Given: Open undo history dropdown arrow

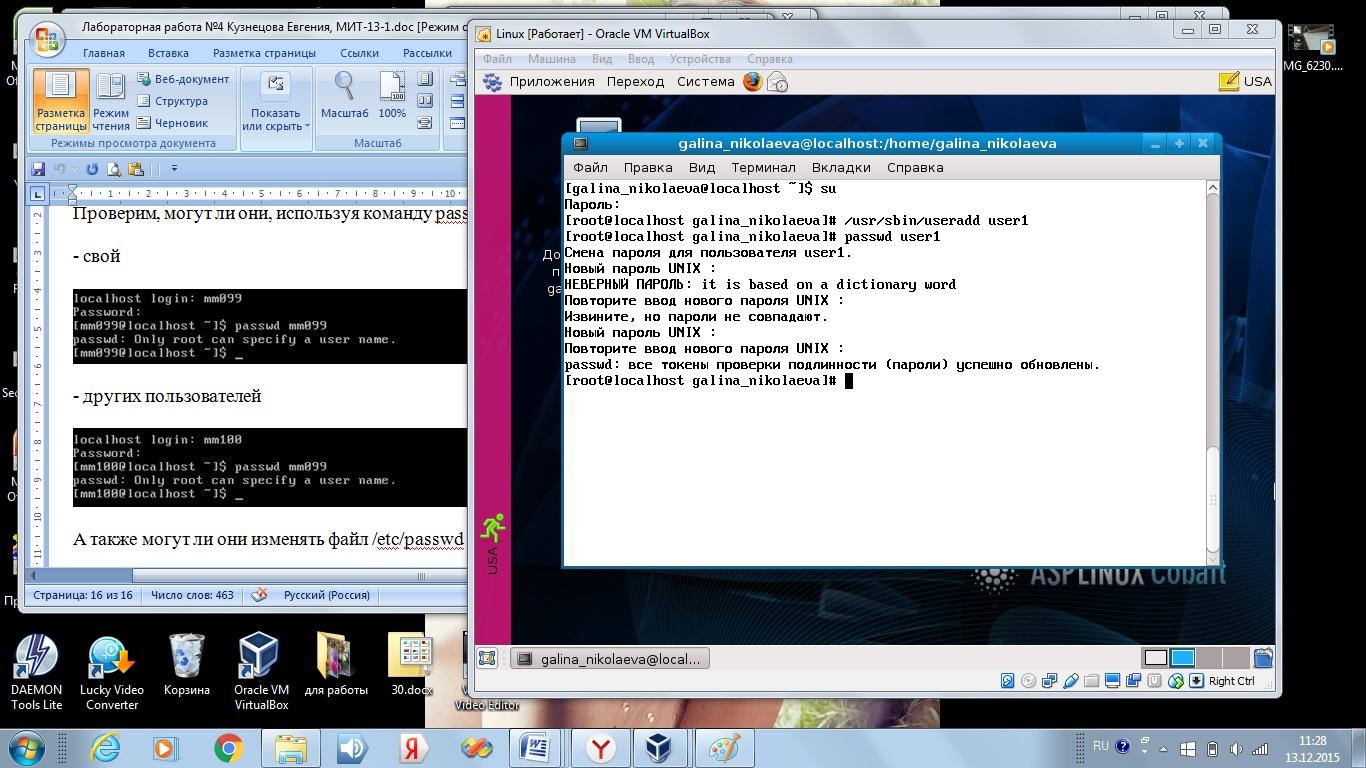Looking at the screenshot, I should point(74,169).
